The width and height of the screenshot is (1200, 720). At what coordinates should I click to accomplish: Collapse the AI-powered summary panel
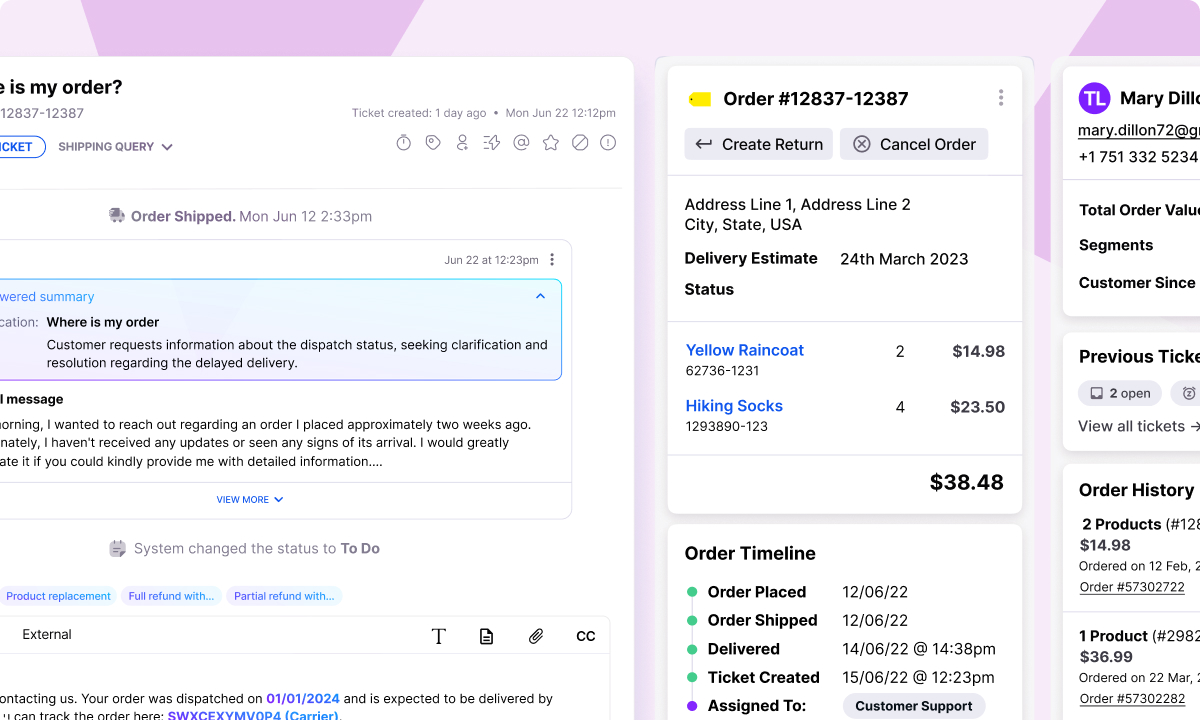click(540, 296)
